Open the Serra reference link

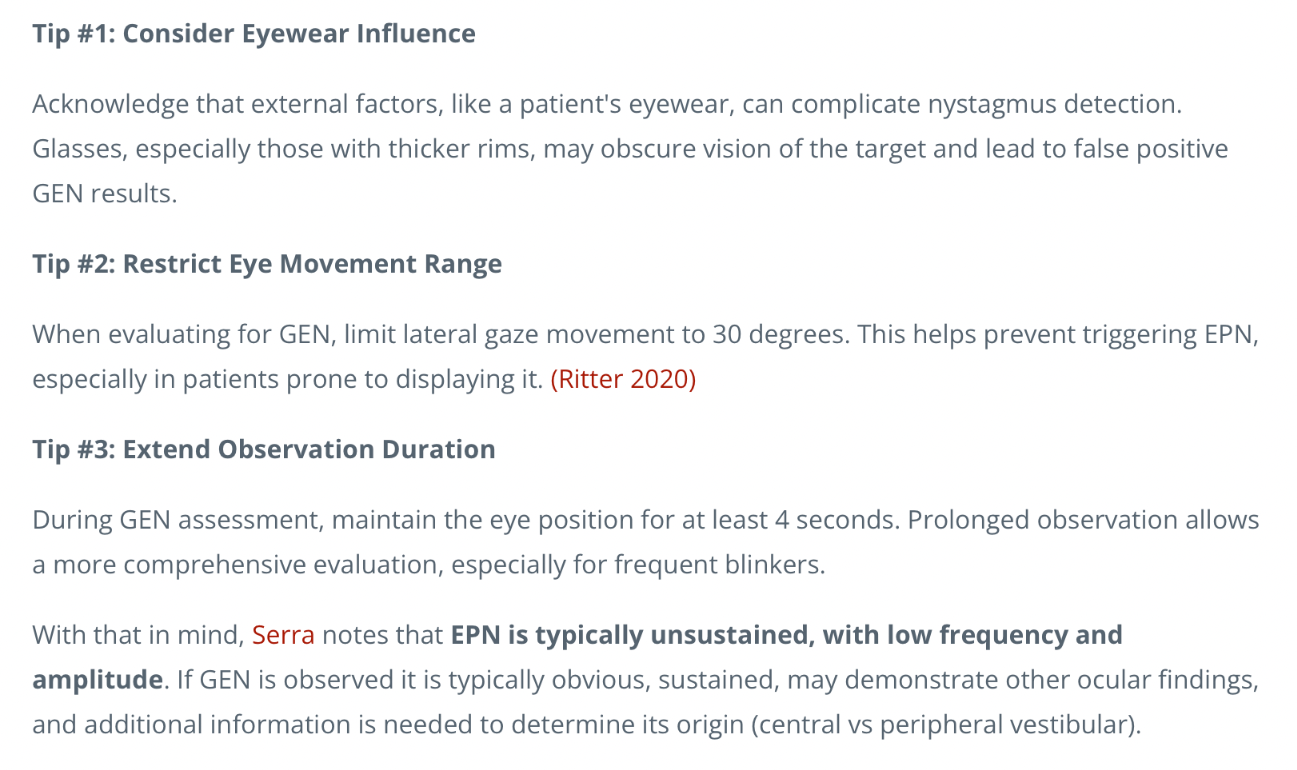pyautogui.click(x=283, y=635)
